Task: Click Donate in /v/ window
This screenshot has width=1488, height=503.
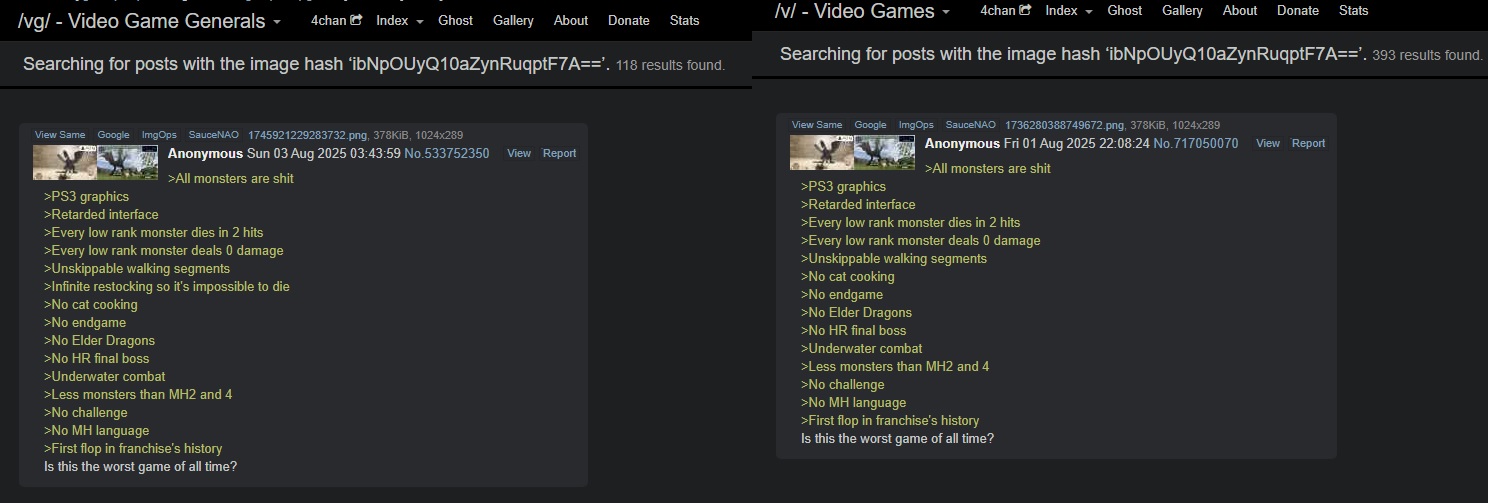Action: pyautogui.click(x=1298, y=10)
